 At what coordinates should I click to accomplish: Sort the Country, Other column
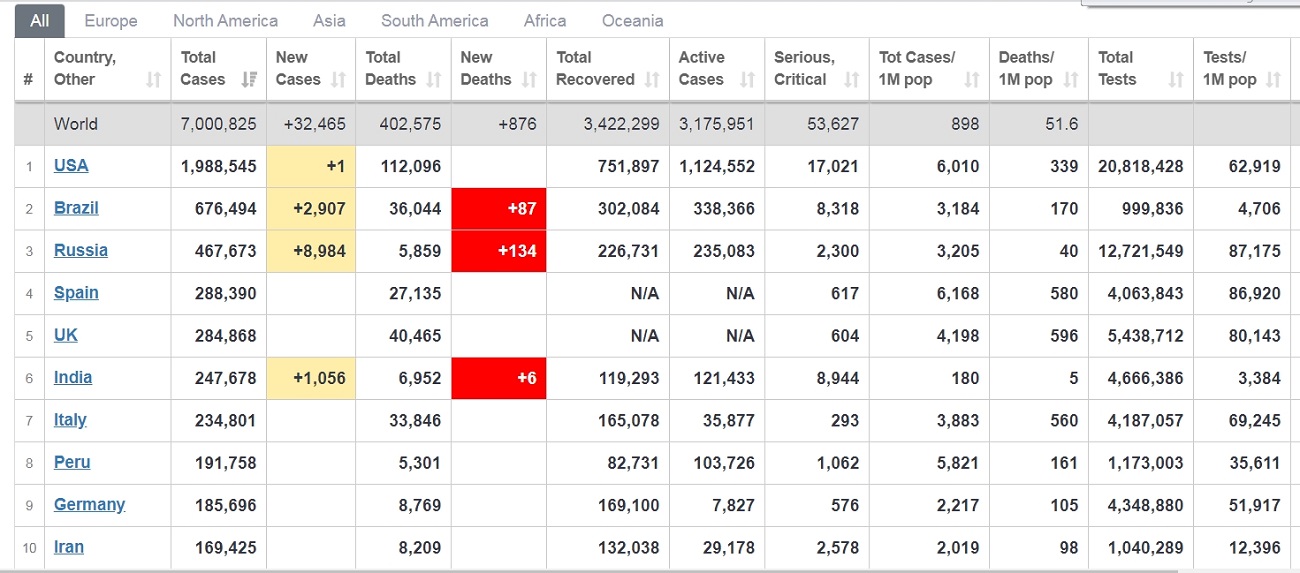coord(153,80)
